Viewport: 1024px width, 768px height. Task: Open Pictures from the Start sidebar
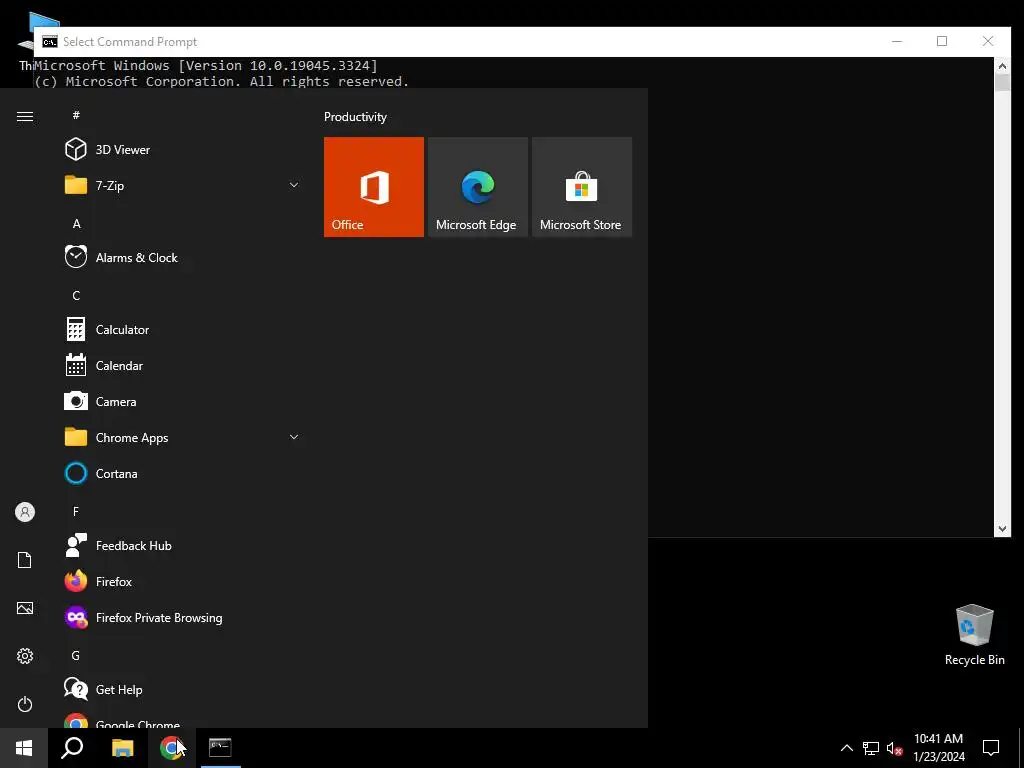tap(25, 608)
